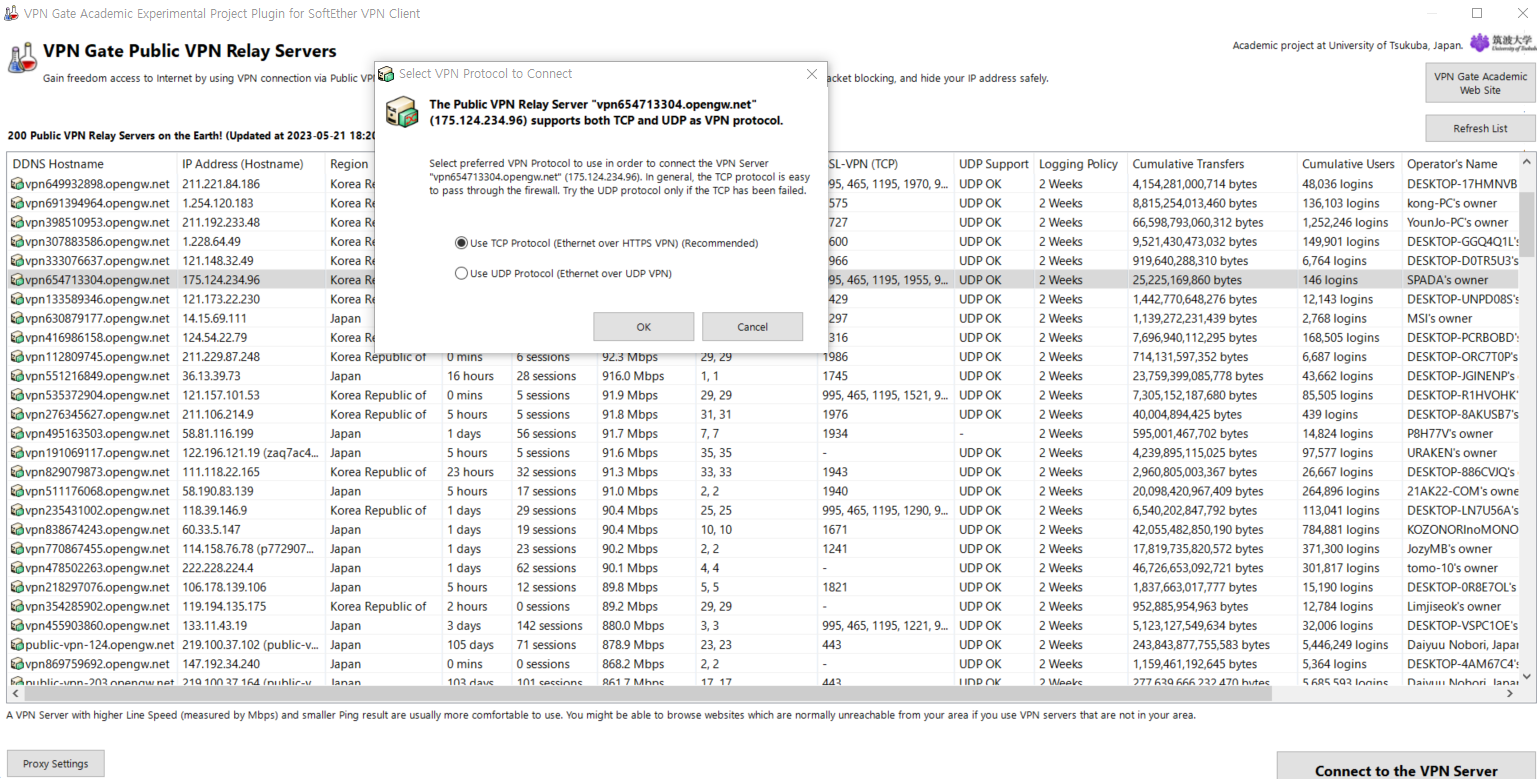Open VPN Gate Academic Web Site
Screen dimensions: 1537x779
point(1480,83)
